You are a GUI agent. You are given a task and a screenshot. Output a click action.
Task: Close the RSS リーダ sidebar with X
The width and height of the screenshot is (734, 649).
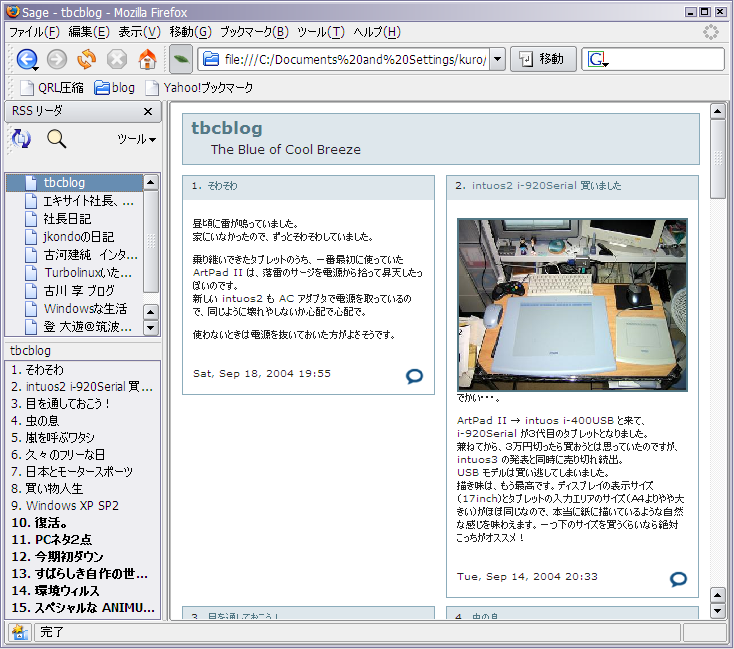[x=148, y=111]
